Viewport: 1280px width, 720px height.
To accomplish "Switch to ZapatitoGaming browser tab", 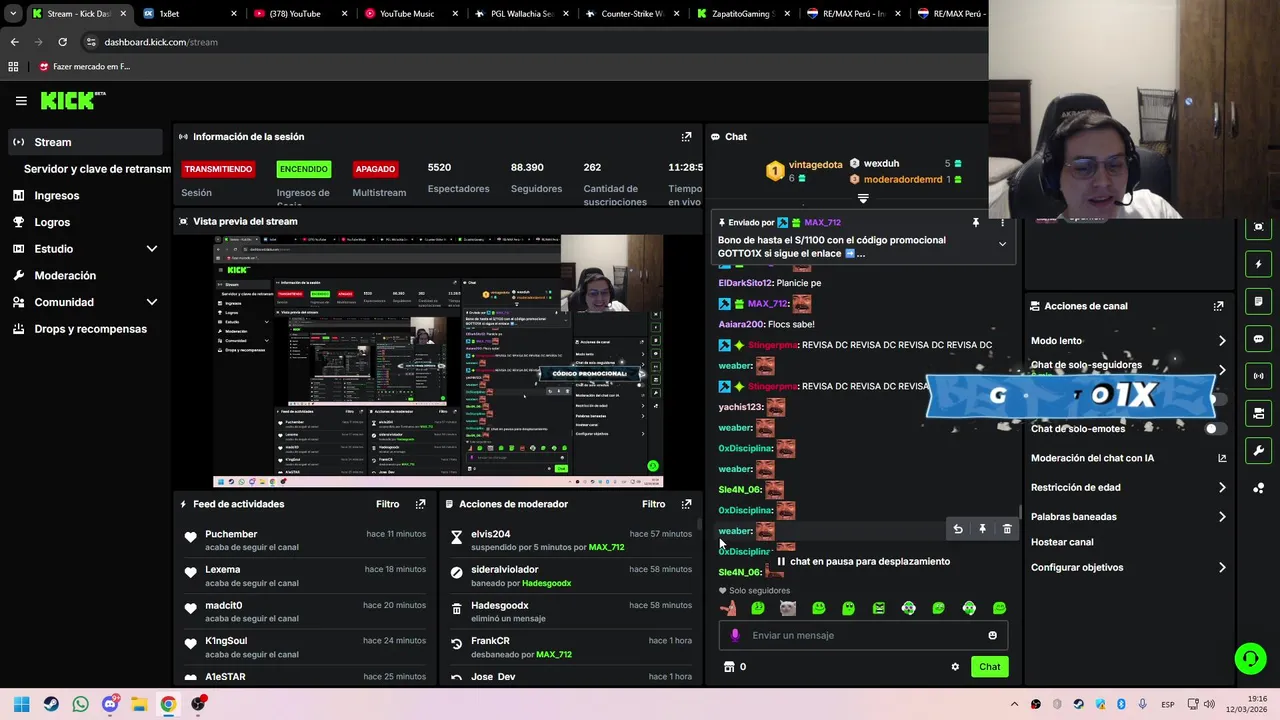I will [x=743, y=14].
